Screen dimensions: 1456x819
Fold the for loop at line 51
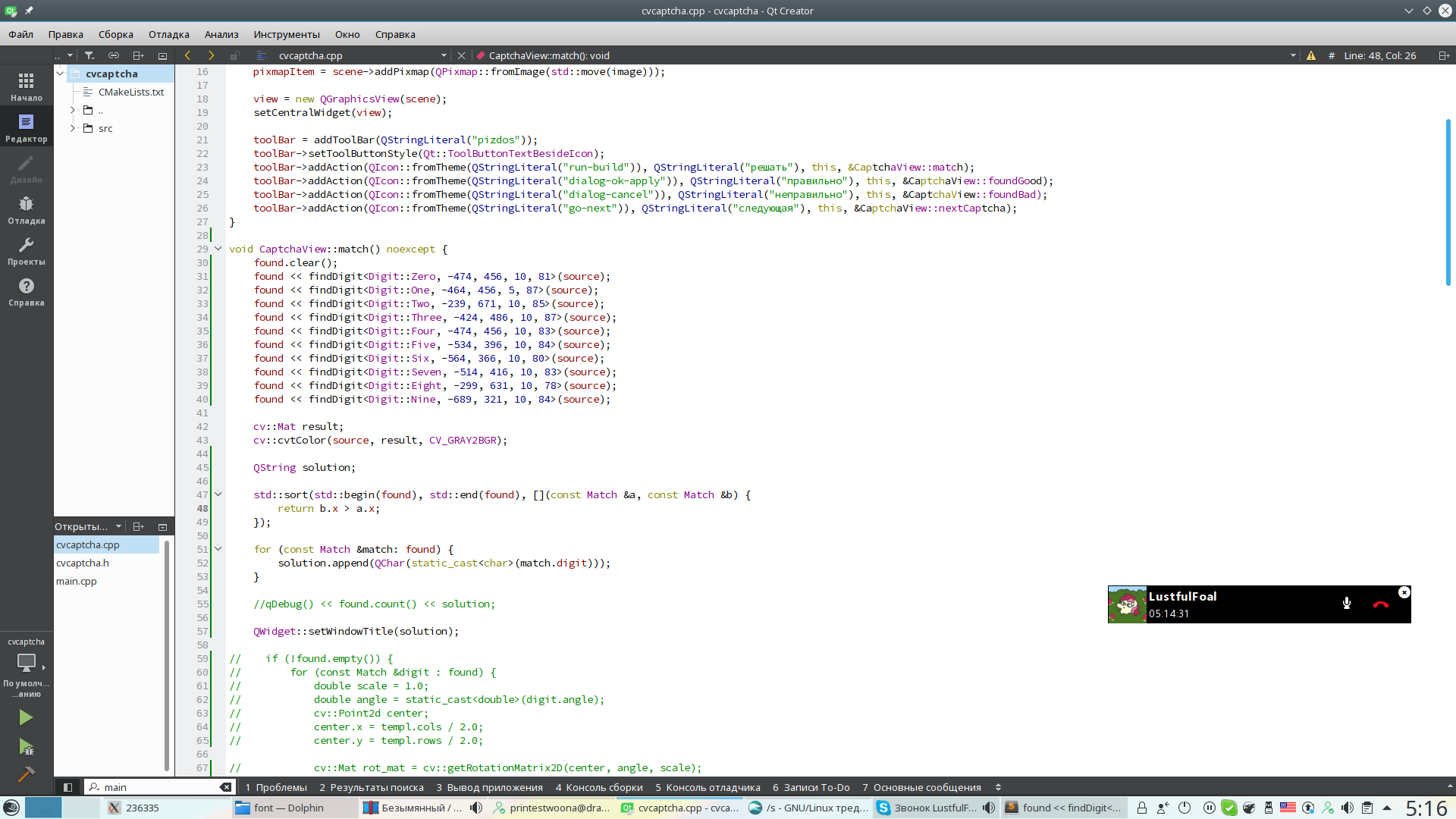(x=218, y=549)
